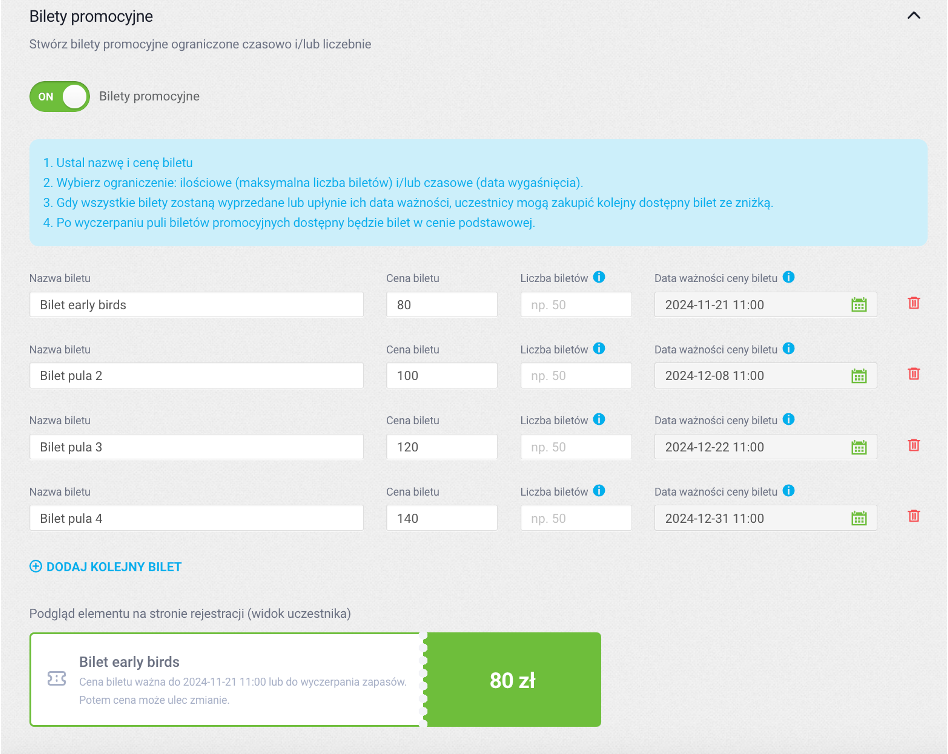
Task: Delete the Bilet pula 2 row
Action: pos(914,374)
